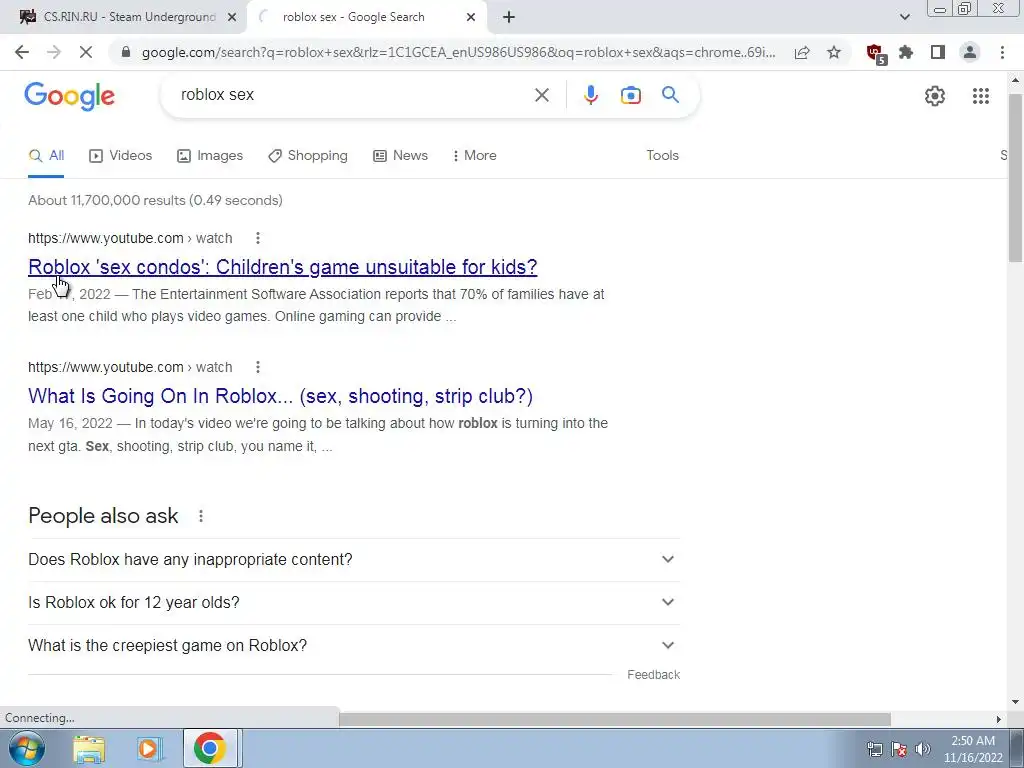
Task: Click the lock icon in the address bar
Action: pos(126,52)
